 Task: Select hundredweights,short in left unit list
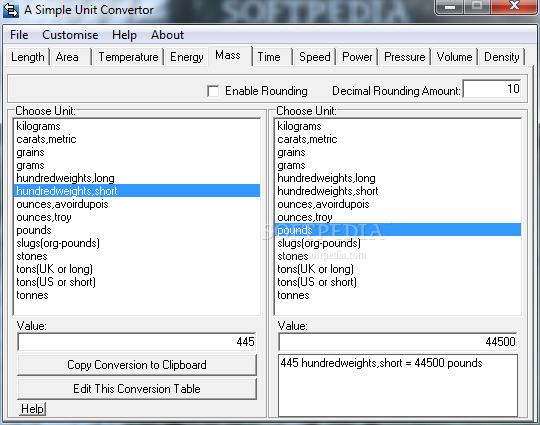(x=137, y=191)
